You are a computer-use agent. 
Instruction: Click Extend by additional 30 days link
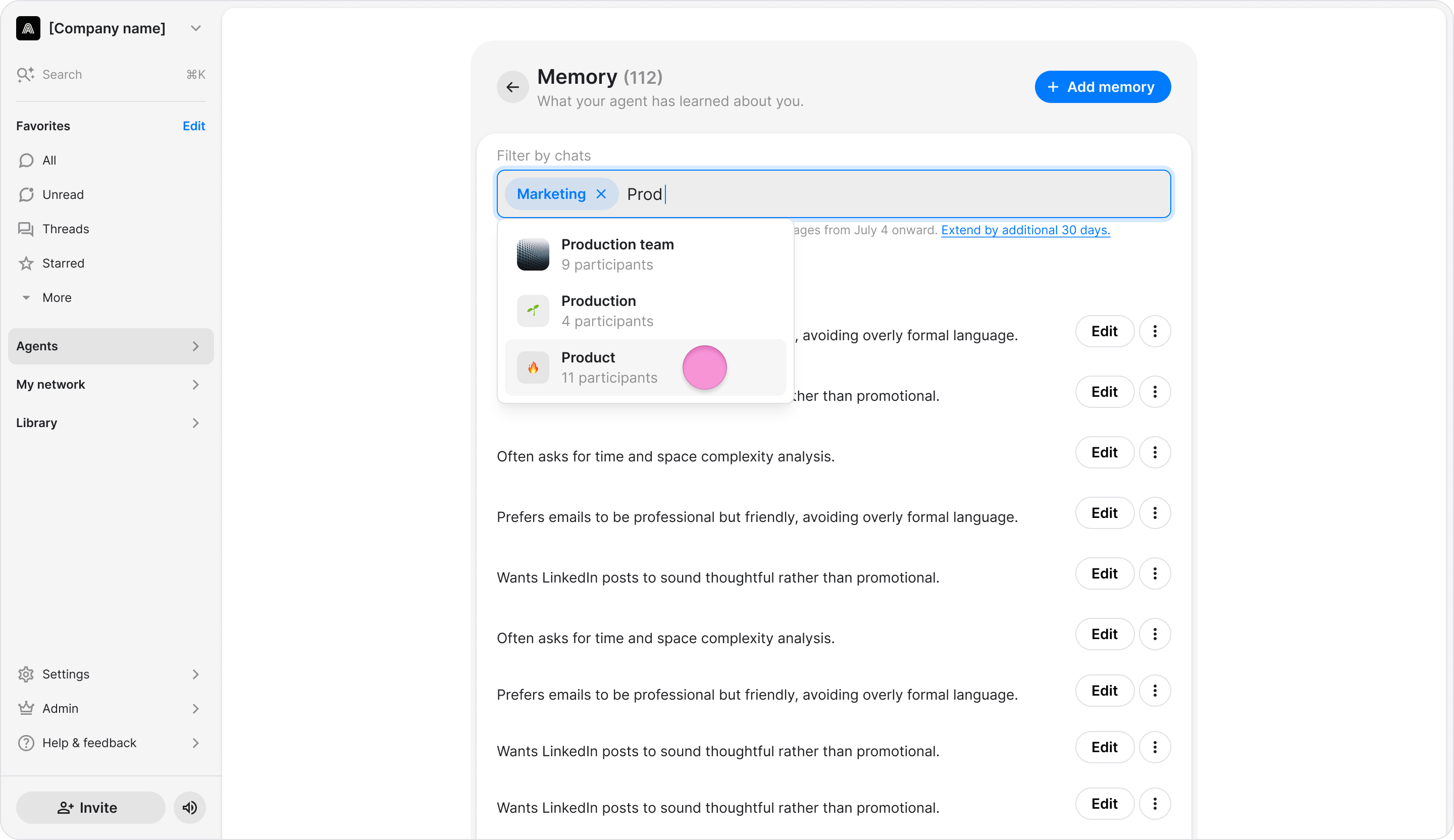click(x=1025, y=230)
